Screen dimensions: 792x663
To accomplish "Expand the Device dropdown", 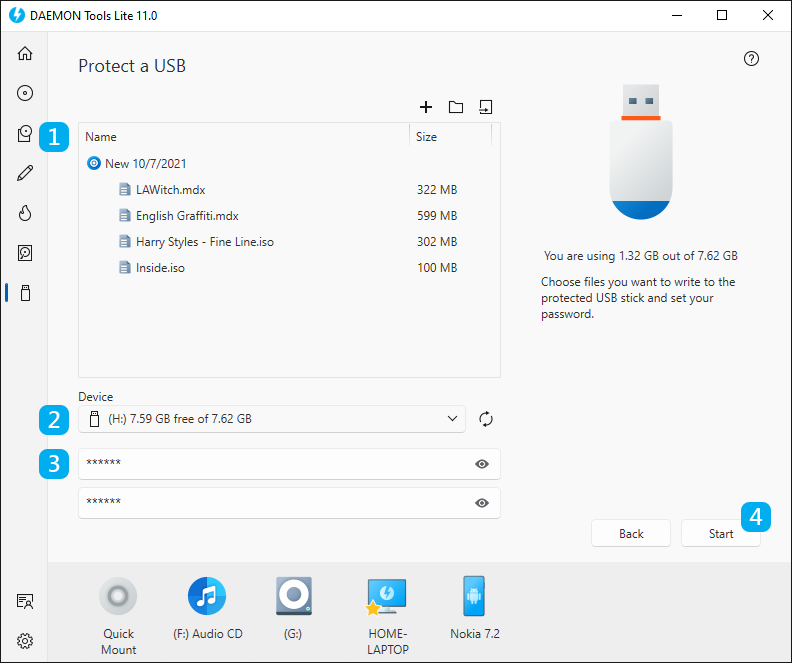I will [452, 419].
